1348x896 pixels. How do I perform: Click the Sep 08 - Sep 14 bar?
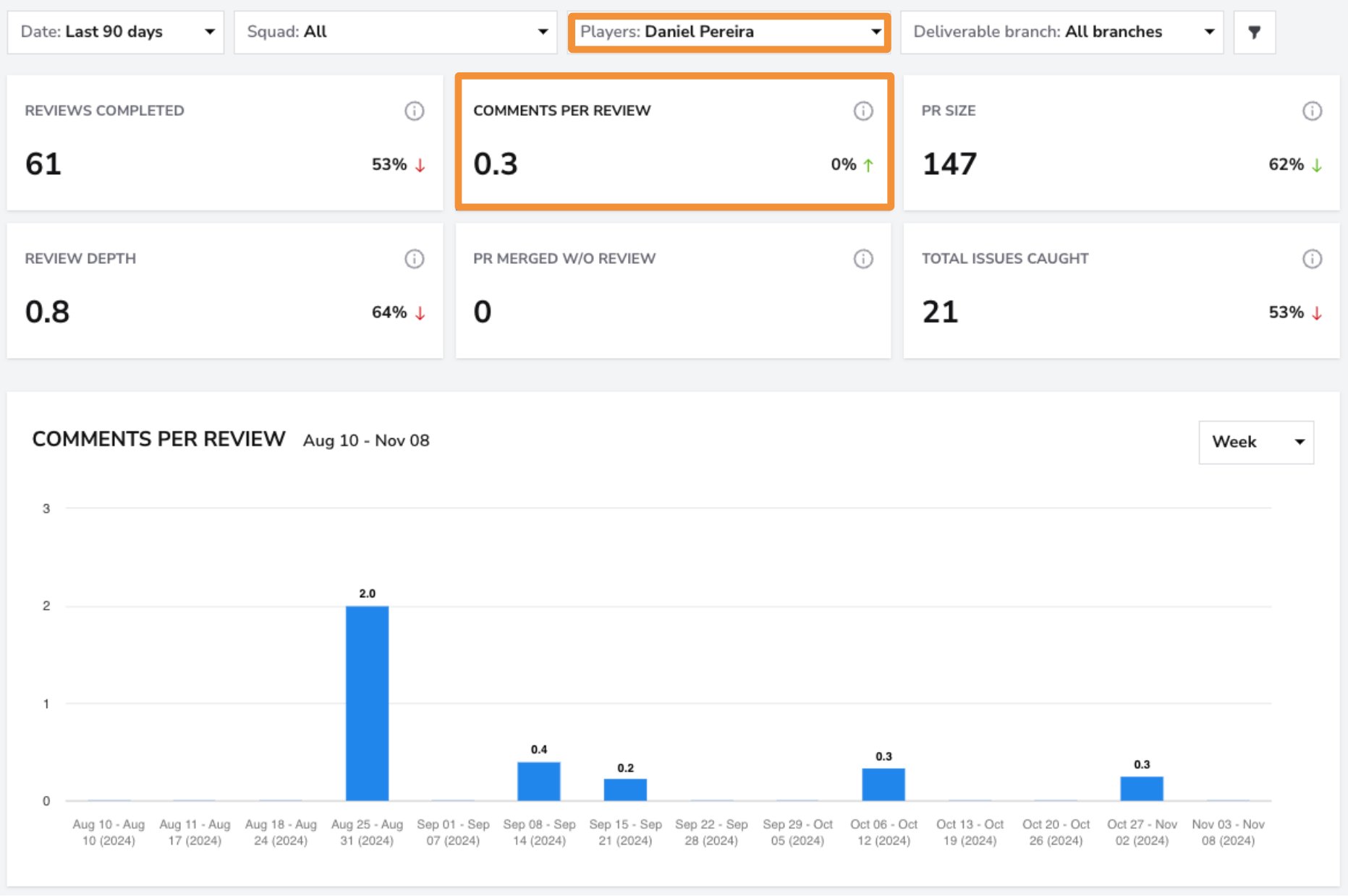pyautogui.click(x=539, y=781)
